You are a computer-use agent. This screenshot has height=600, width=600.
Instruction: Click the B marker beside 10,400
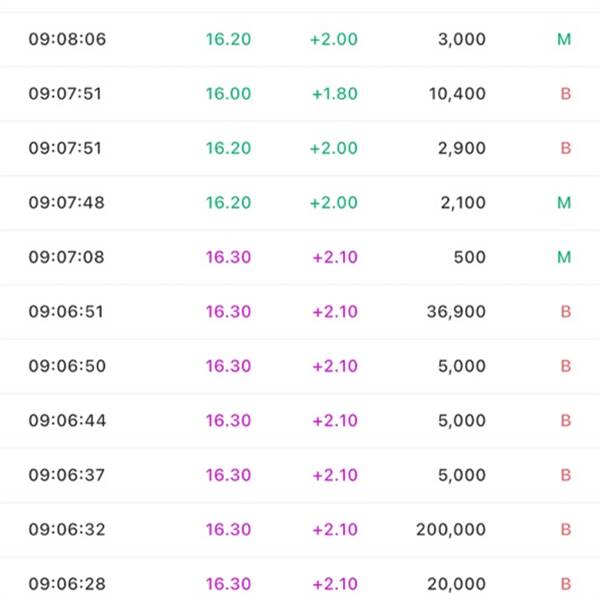(x=566, y=94)
